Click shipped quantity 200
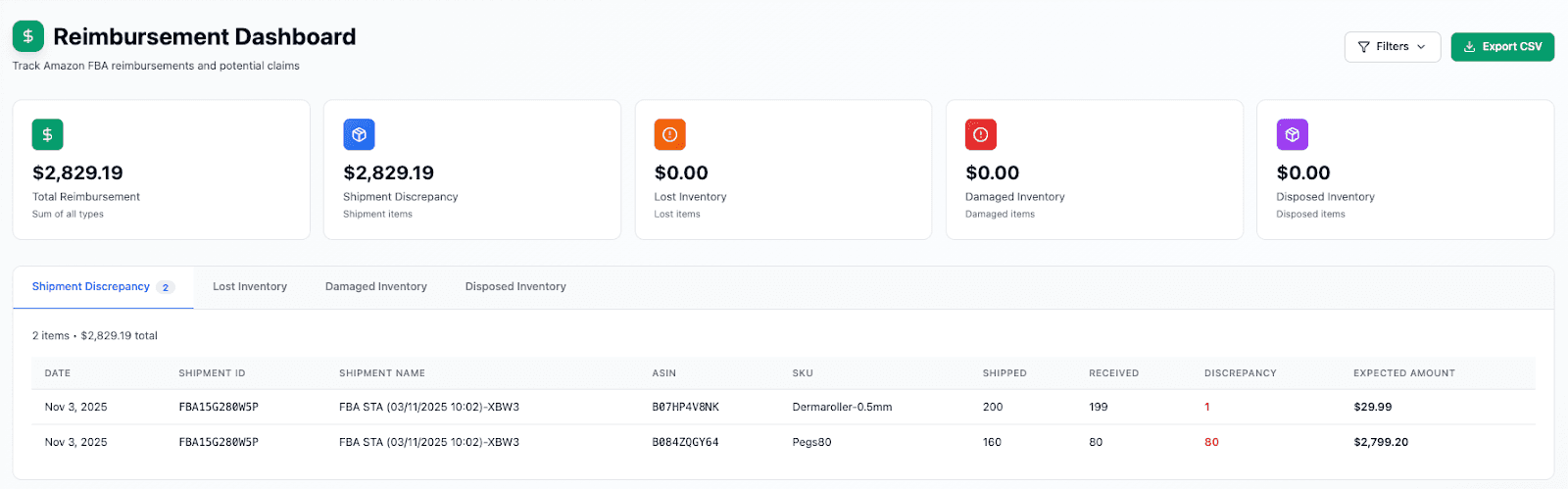The height and width of the screenshot is (489, 1568). click(993, 407)
